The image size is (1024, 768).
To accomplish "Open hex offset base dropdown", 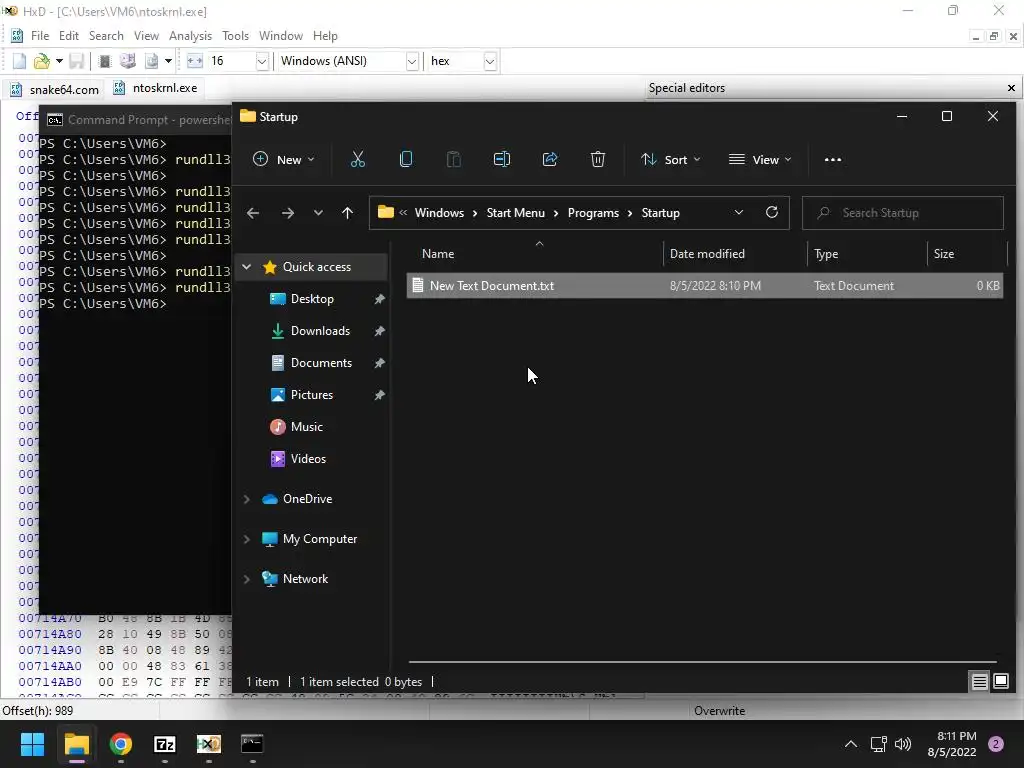I will 490,61.
